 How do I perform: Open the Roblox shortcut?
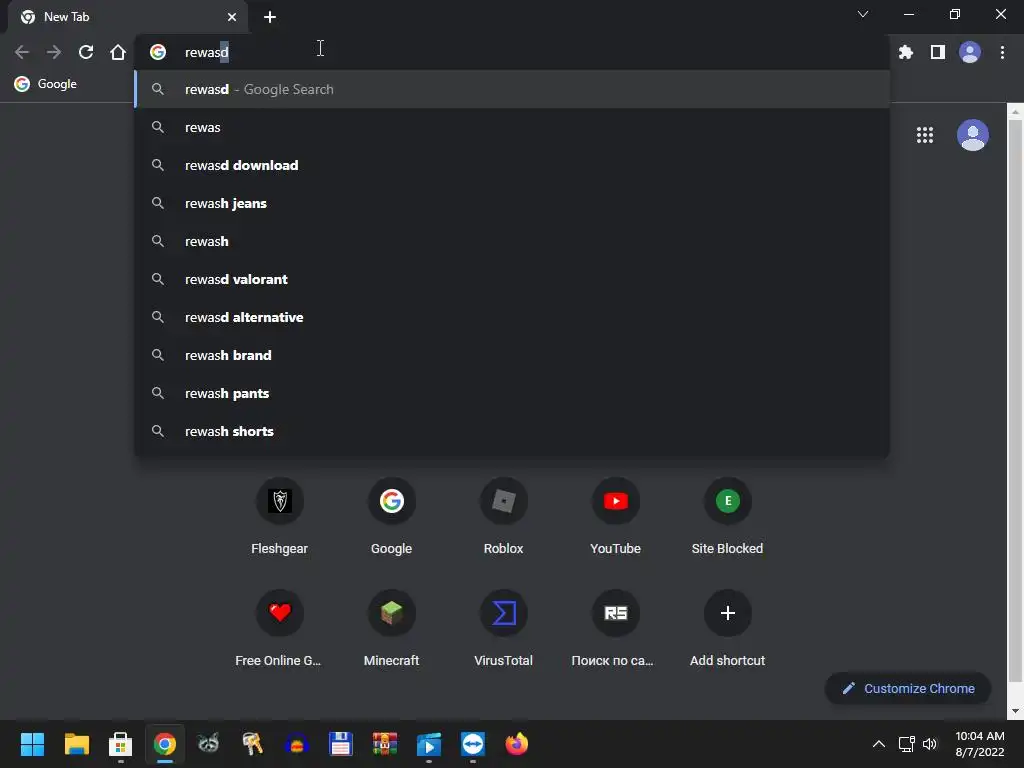click(504, 517)
